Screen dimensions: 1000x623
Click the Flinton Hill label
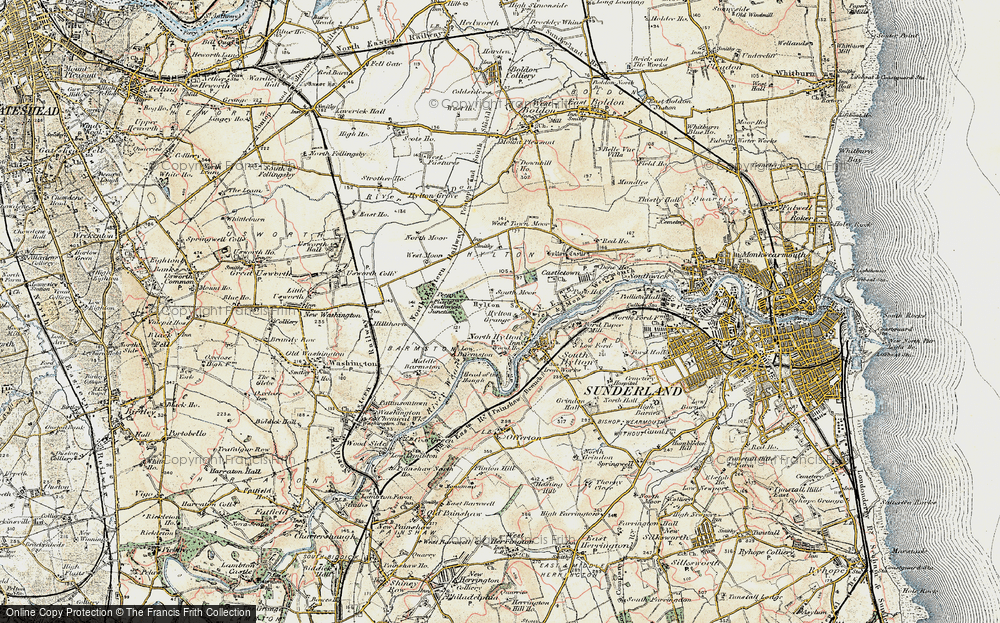(x=496, y=468)
